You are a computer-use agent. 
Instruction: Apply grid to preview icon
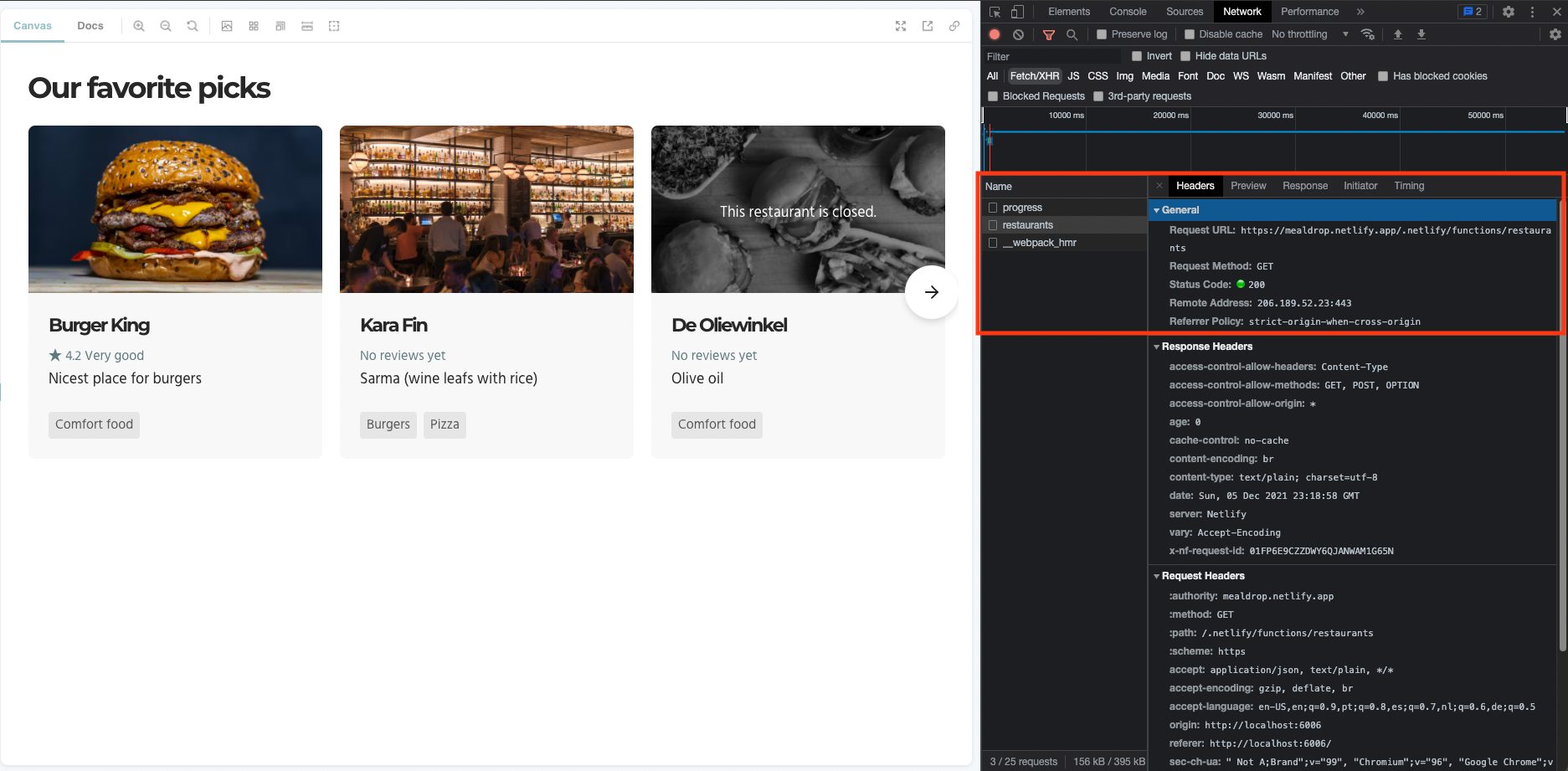click(x=254, y=26)
